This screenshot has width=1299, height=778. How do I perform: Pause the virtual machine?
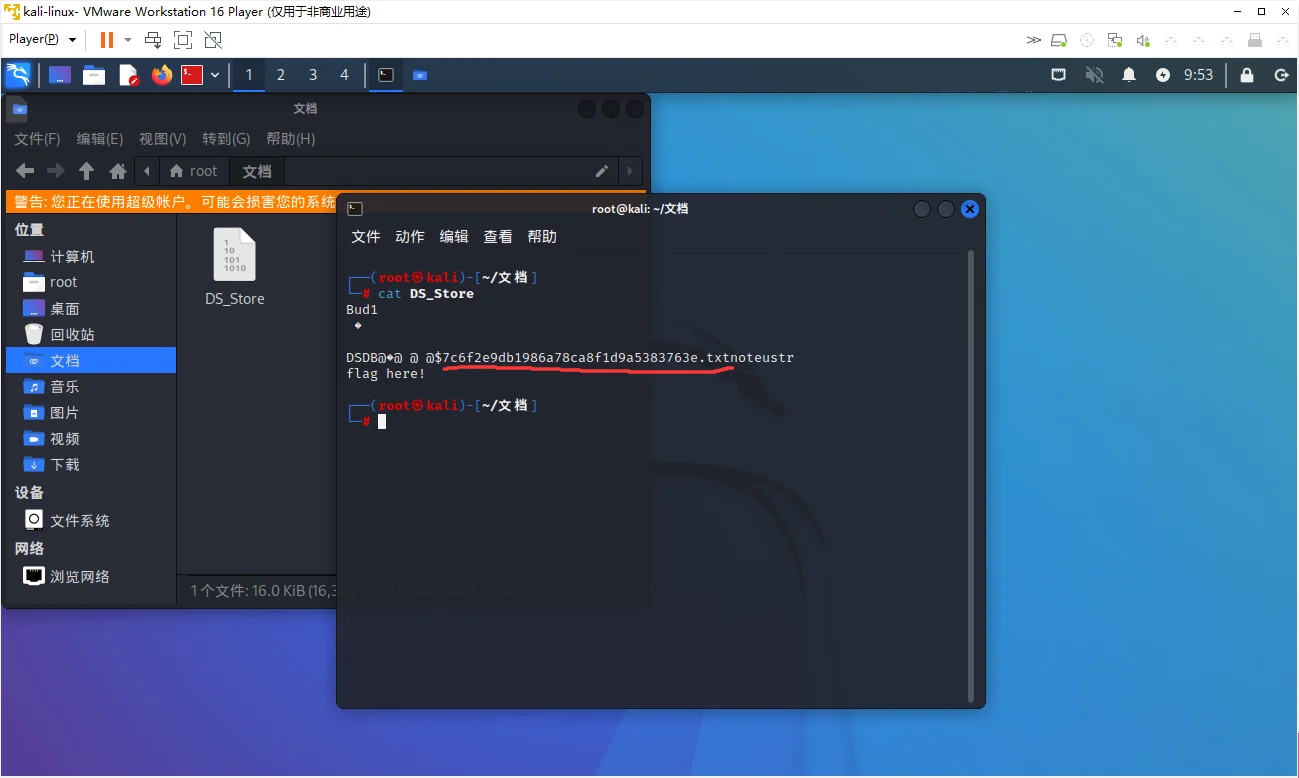coord(106,40)
